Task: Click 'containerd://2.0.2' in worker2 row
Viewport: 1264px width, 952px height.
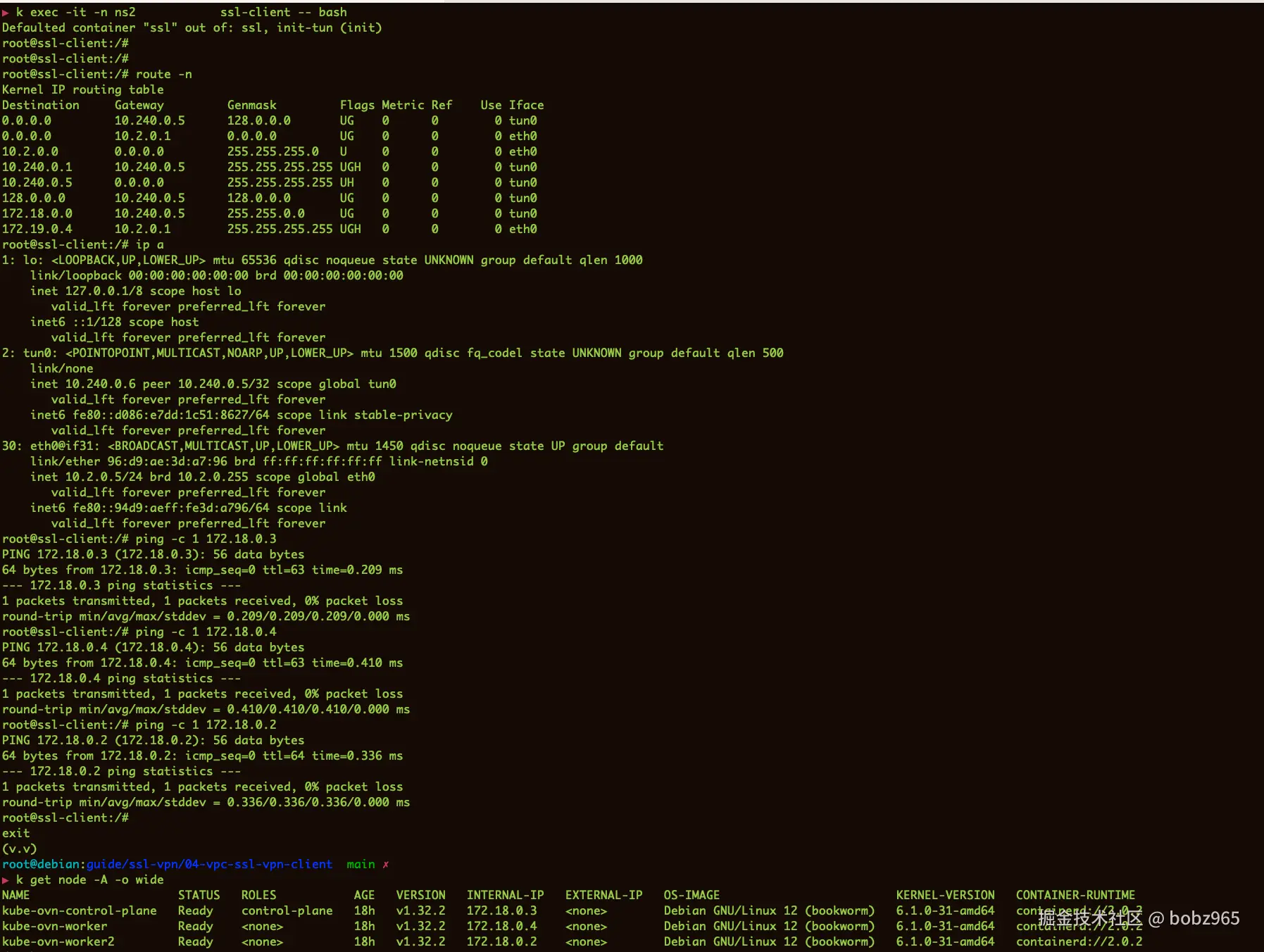Action: pyautogui.click(x=1080, y=941)
